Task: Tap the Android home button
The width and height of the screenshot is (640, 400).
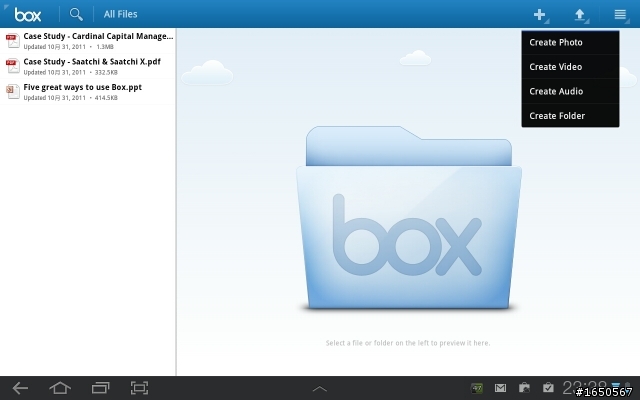Action: [x=60, y=388]
